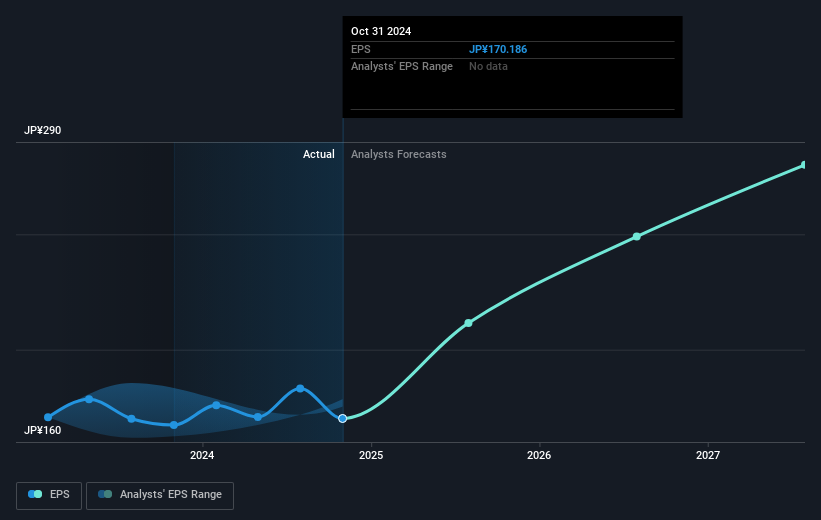Select the 2027 end forecast data point
The image size is (821, 520).
pos(804,165)
